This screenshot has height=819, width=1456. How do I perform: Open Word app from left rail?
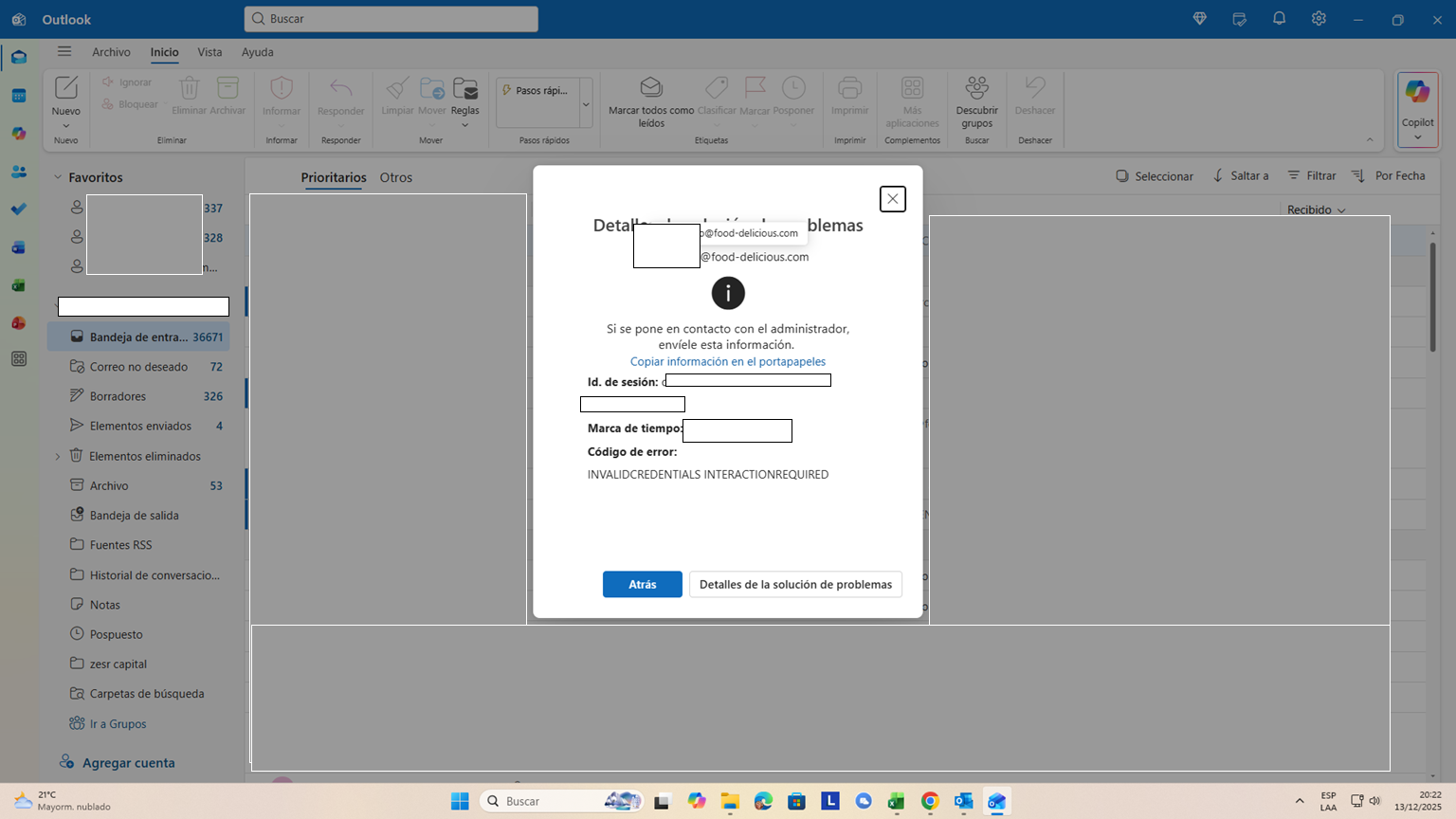pyautogui.click(x=19, y=247)
